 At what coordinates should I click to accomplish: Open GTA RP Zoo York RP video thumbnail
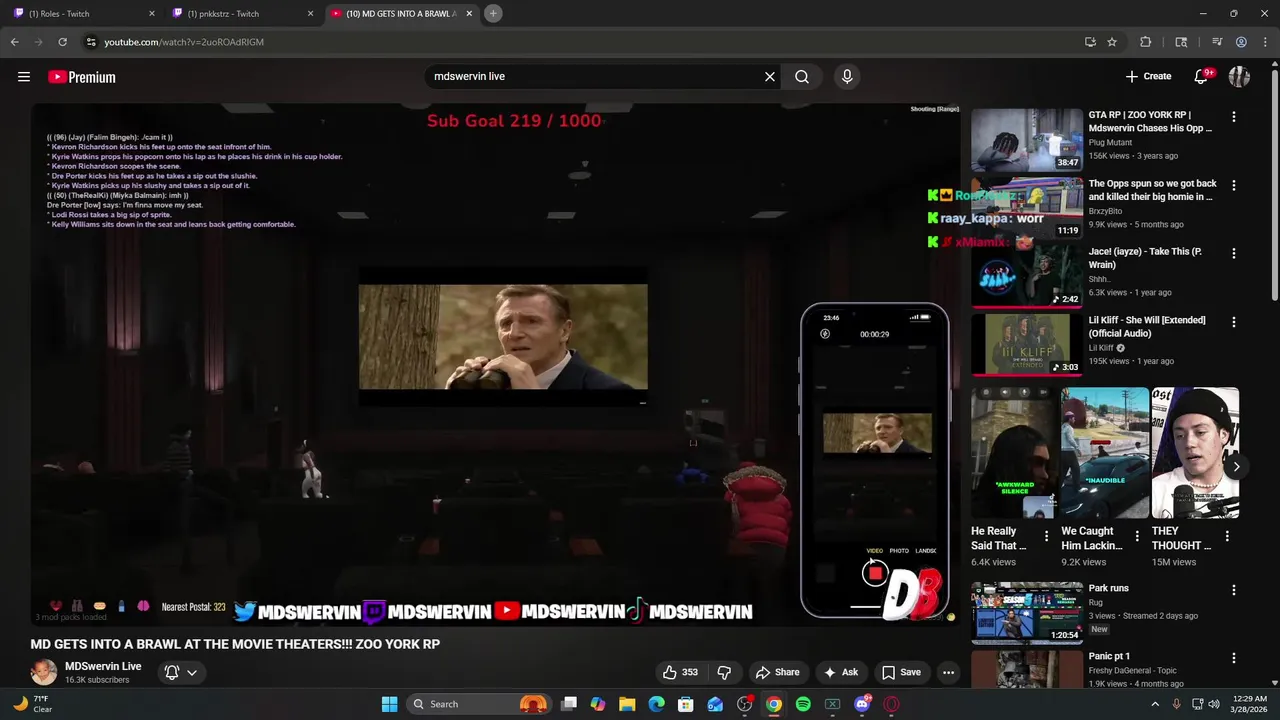point(1027,140)
